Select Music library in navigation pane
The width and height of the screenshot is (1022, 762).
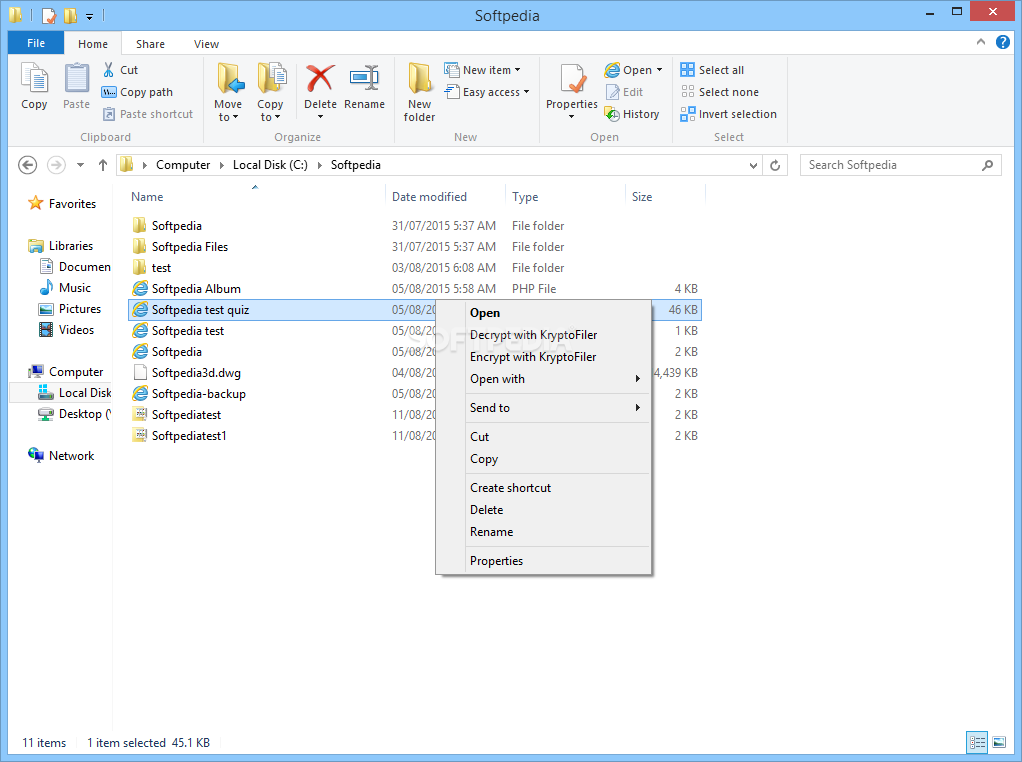(65, 287)
